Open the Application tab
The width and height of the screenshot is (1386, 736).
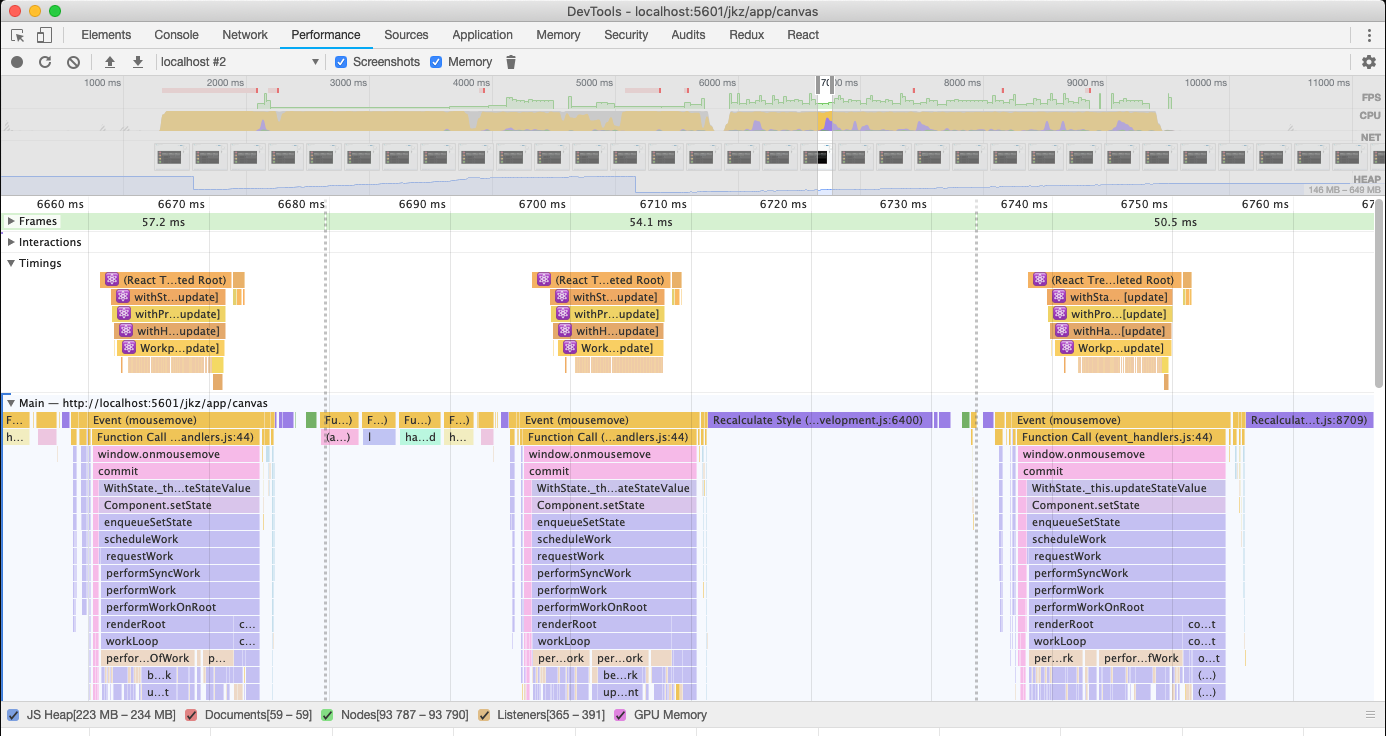(x=482, y=35)
